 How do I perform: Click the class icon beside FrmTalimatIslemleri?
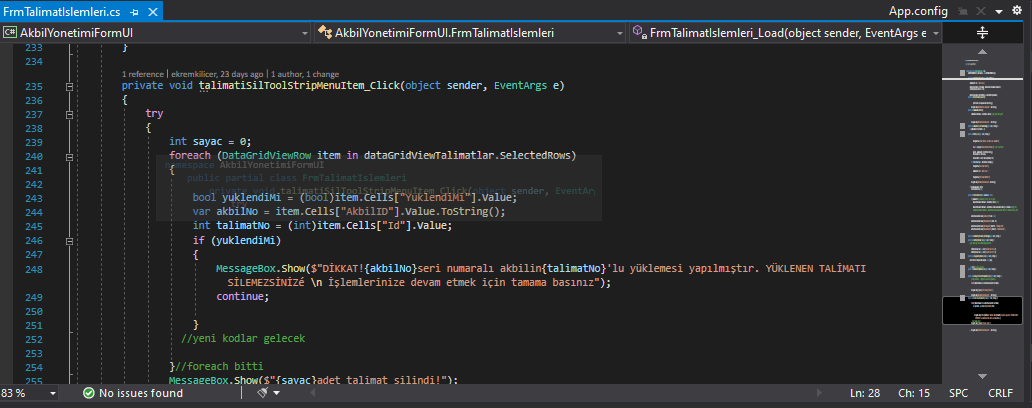(x=324, y=32)
